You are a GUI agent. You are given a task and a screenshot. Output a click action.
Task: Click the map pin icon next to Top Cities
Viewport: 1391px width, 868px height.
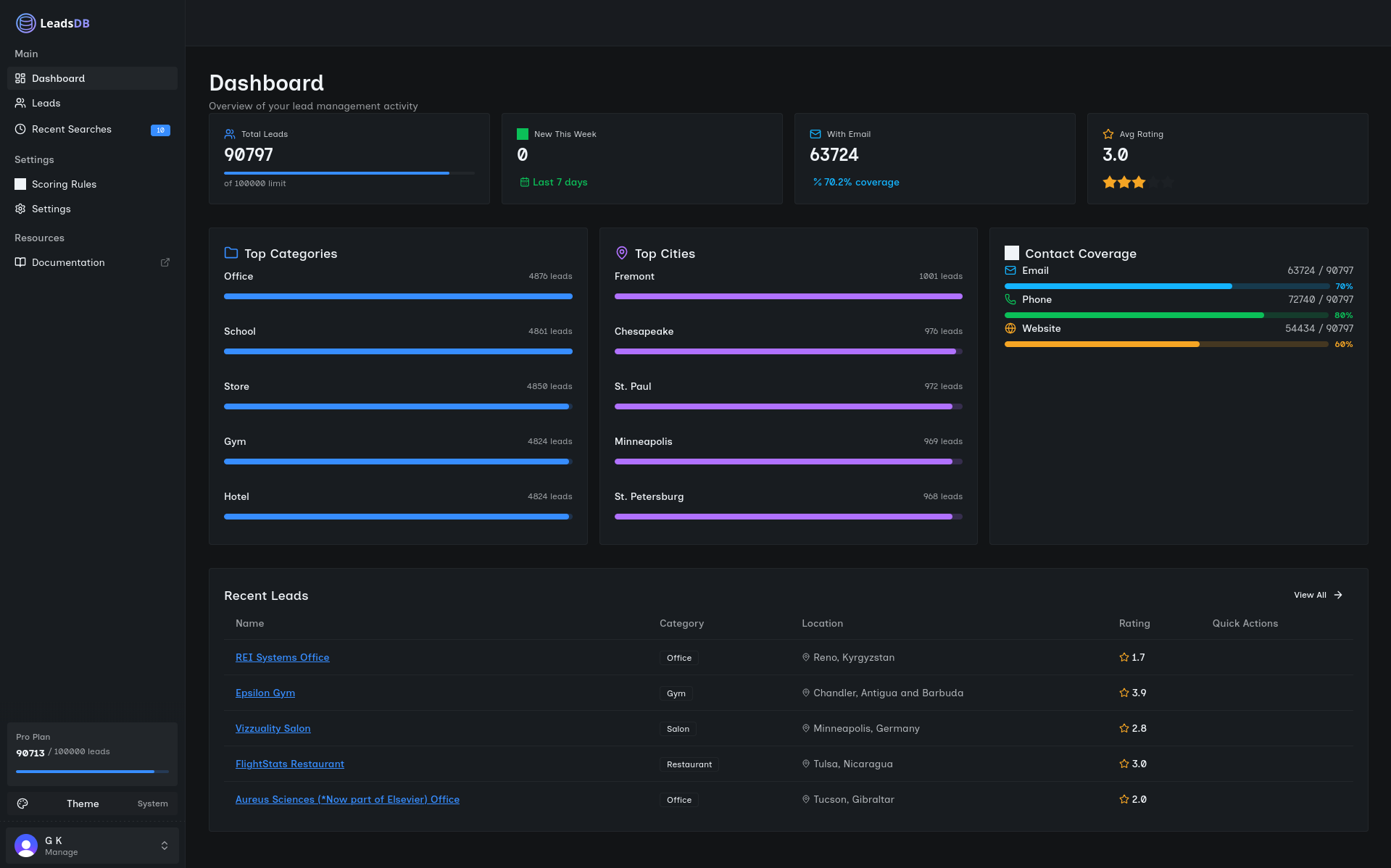[x=621, y=253]
